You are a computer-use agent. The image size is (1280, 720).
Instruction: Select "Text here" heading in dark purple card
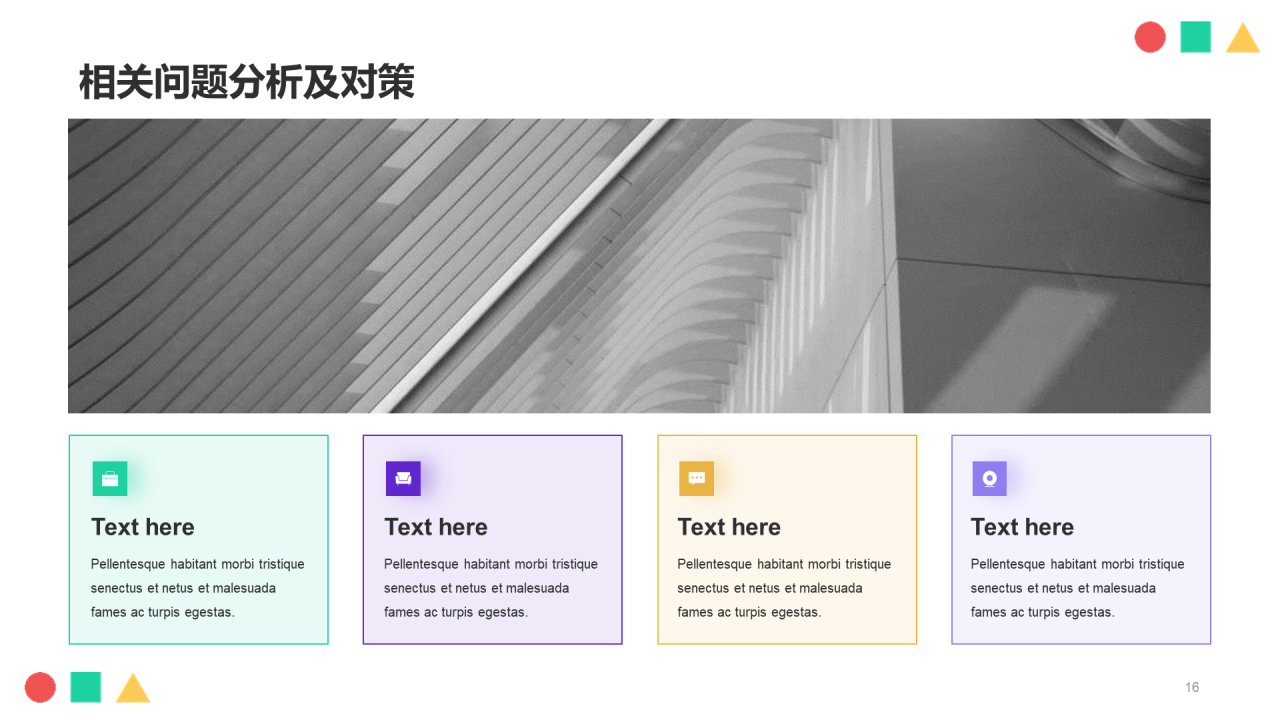point(436,527)
